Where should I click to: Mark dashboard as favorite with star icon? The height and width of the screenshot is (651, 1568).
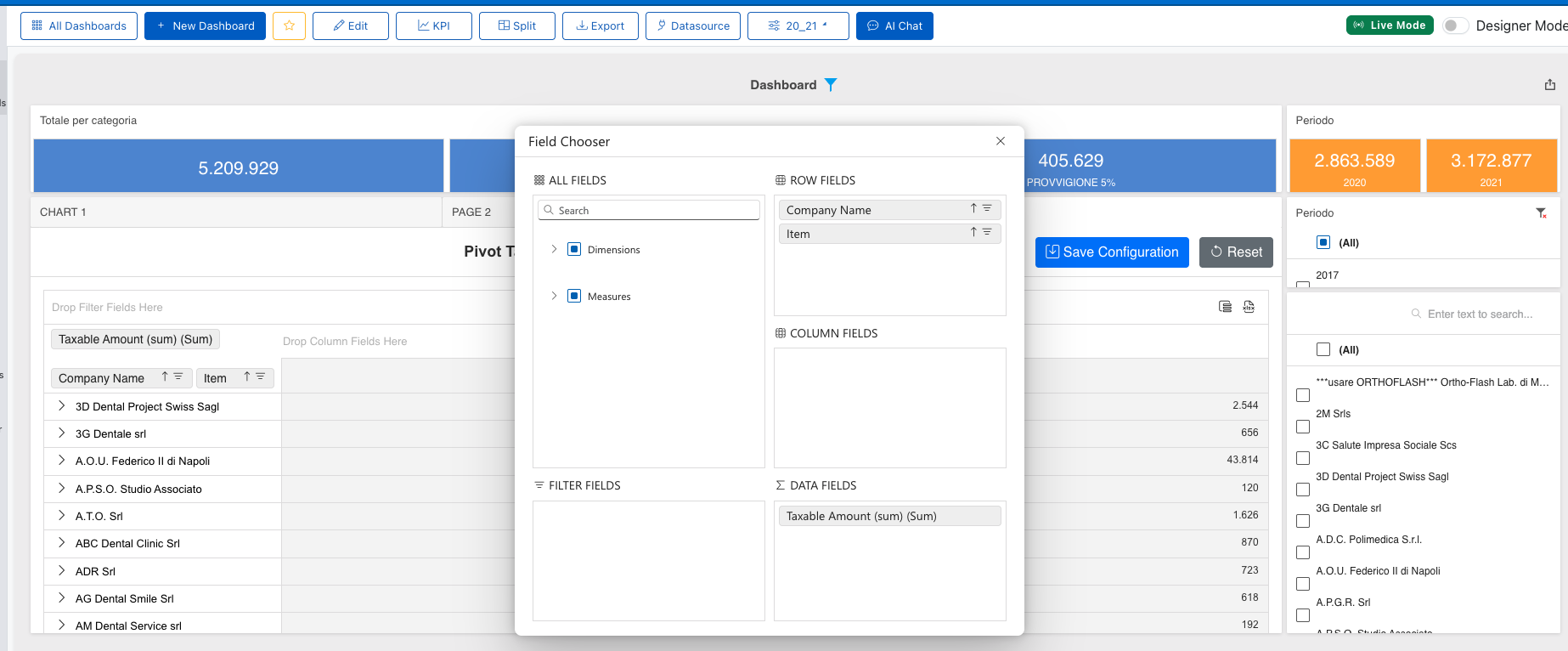[x=289, y=25]
